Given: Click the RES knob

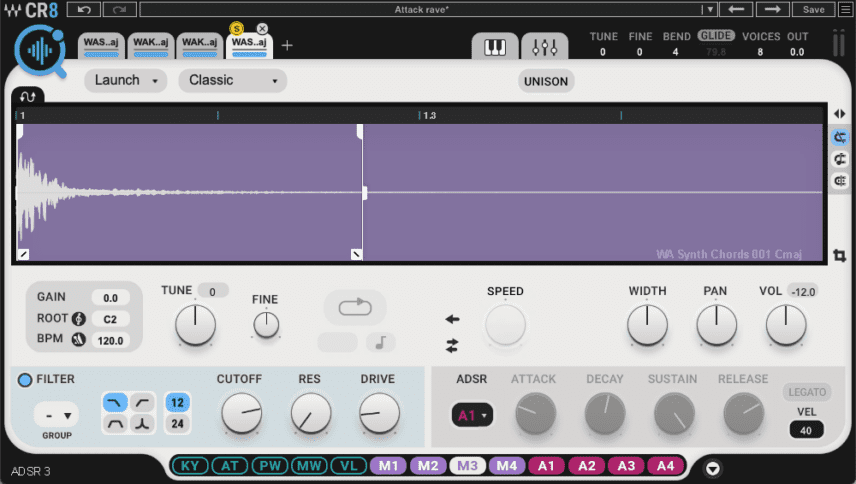Looking at the screenshot, I should click(311, 414).
